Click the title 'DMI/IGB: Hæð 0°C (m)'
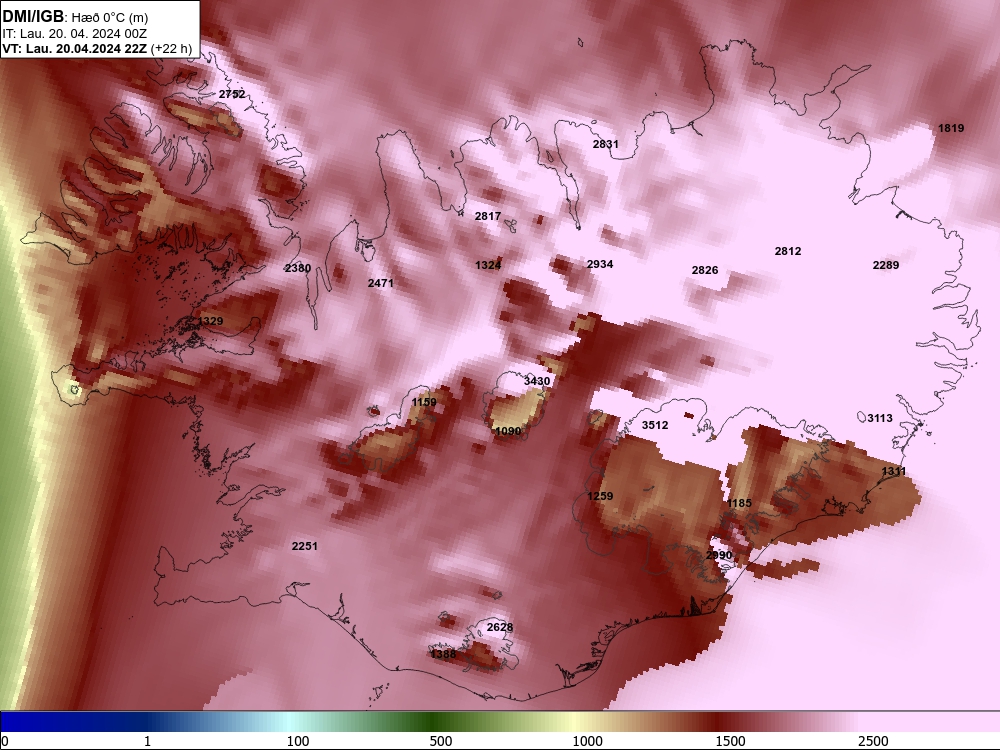This screenshot has height=750, width=1000. pos(75,17)
